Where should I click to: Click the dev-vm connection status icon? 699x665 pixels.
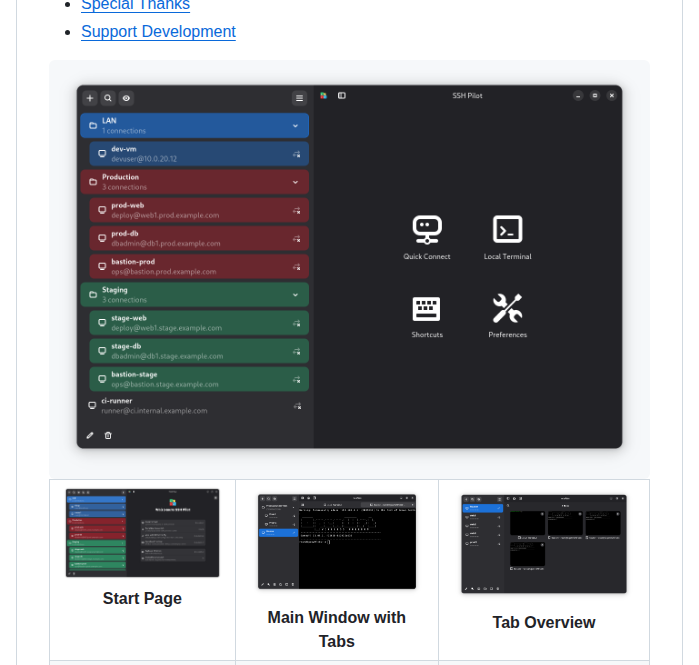(x=296, y=154)
